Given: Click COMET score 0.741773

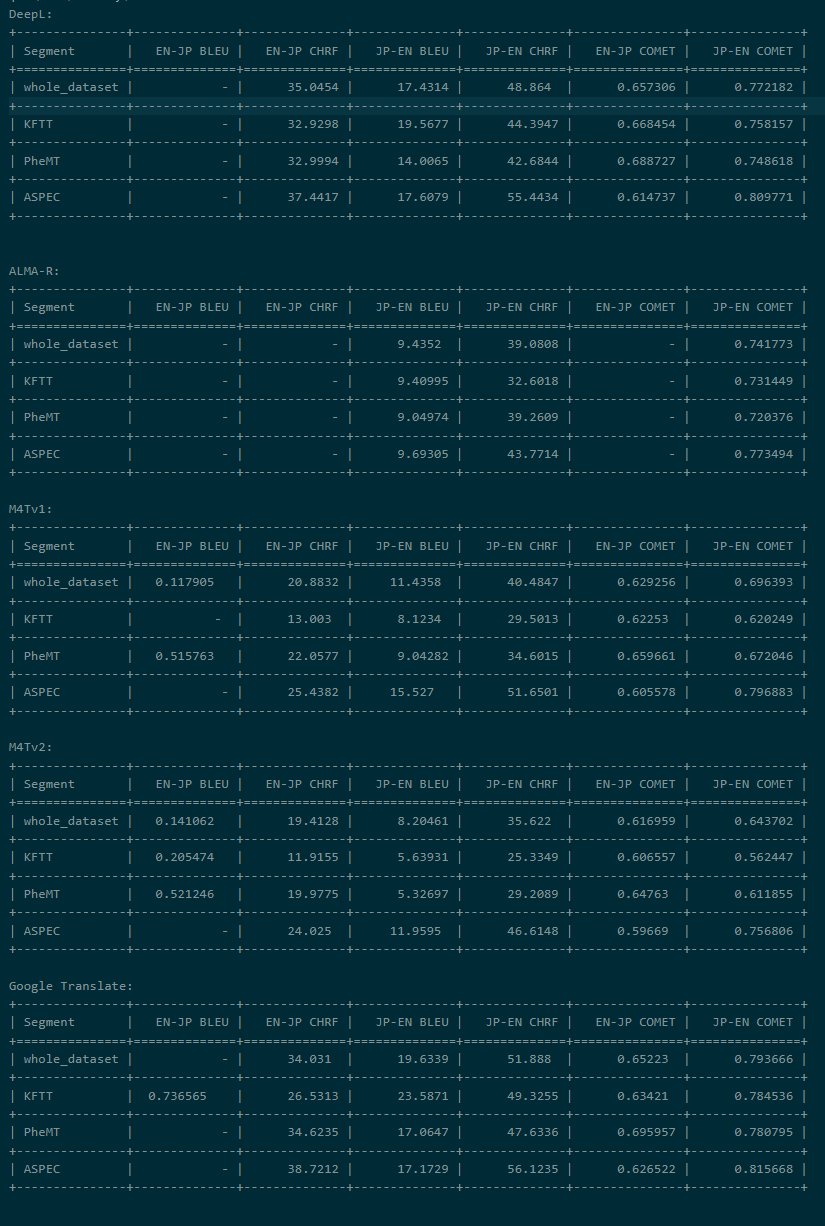Looking at the screenshot, I should [763, 344].
